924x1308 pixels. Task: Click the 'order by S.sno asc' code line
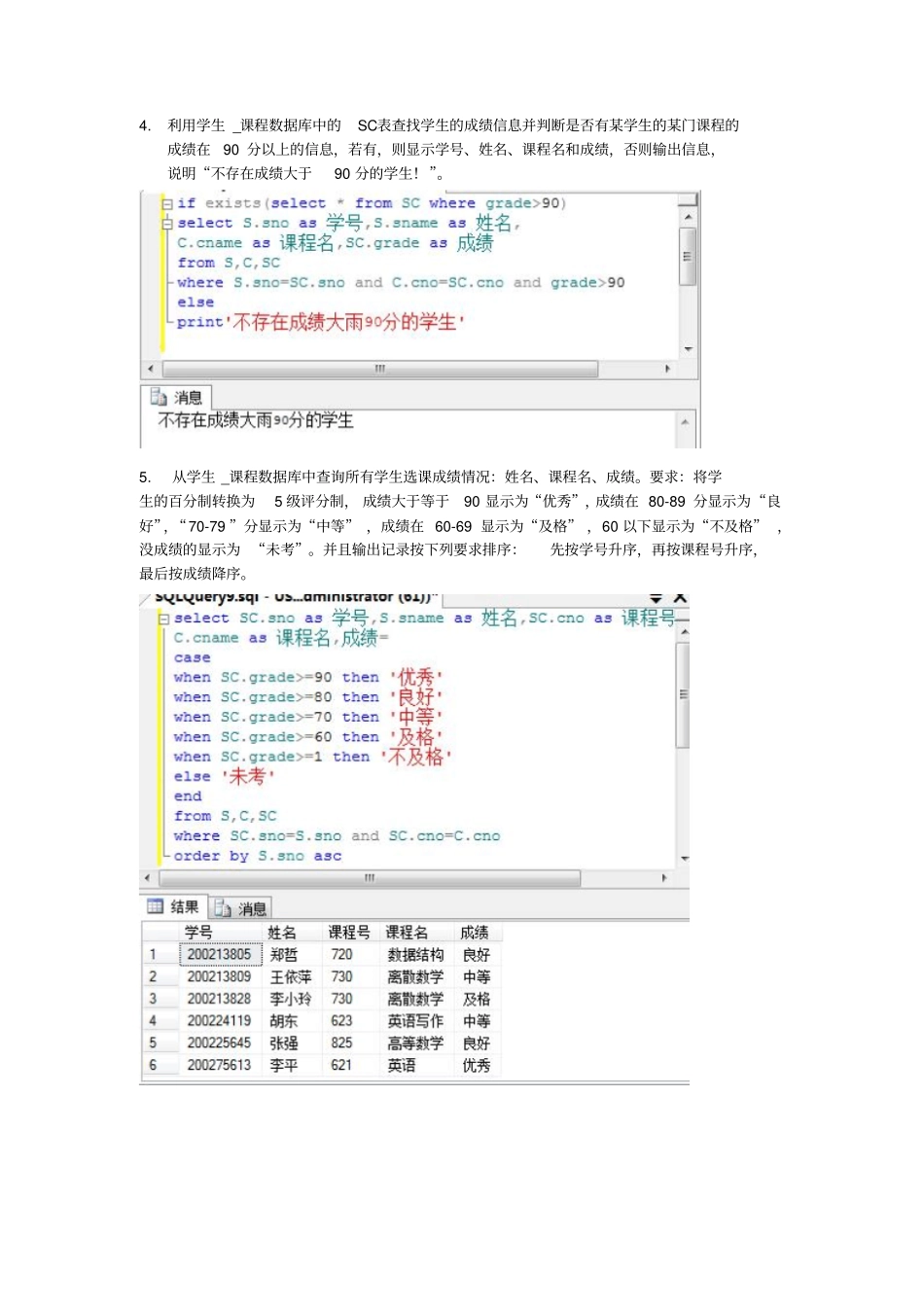[x=258, y=856]
